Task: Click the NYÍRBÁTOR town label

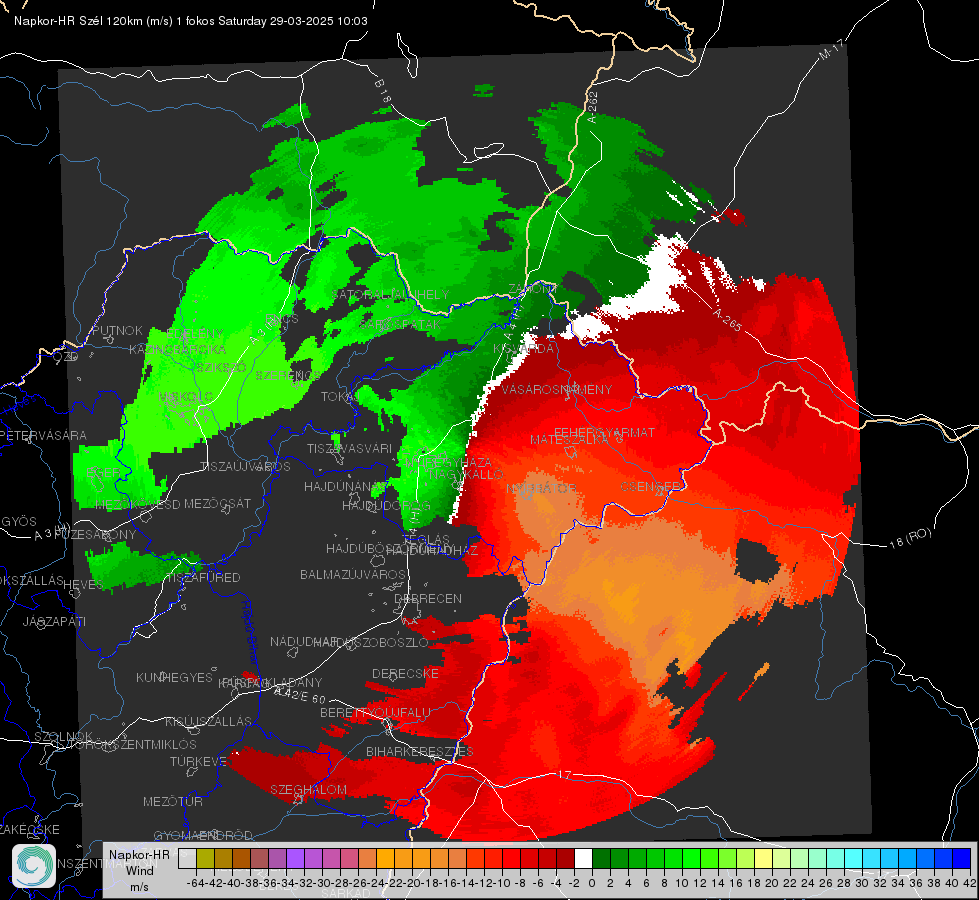Action: coord(541,488)
